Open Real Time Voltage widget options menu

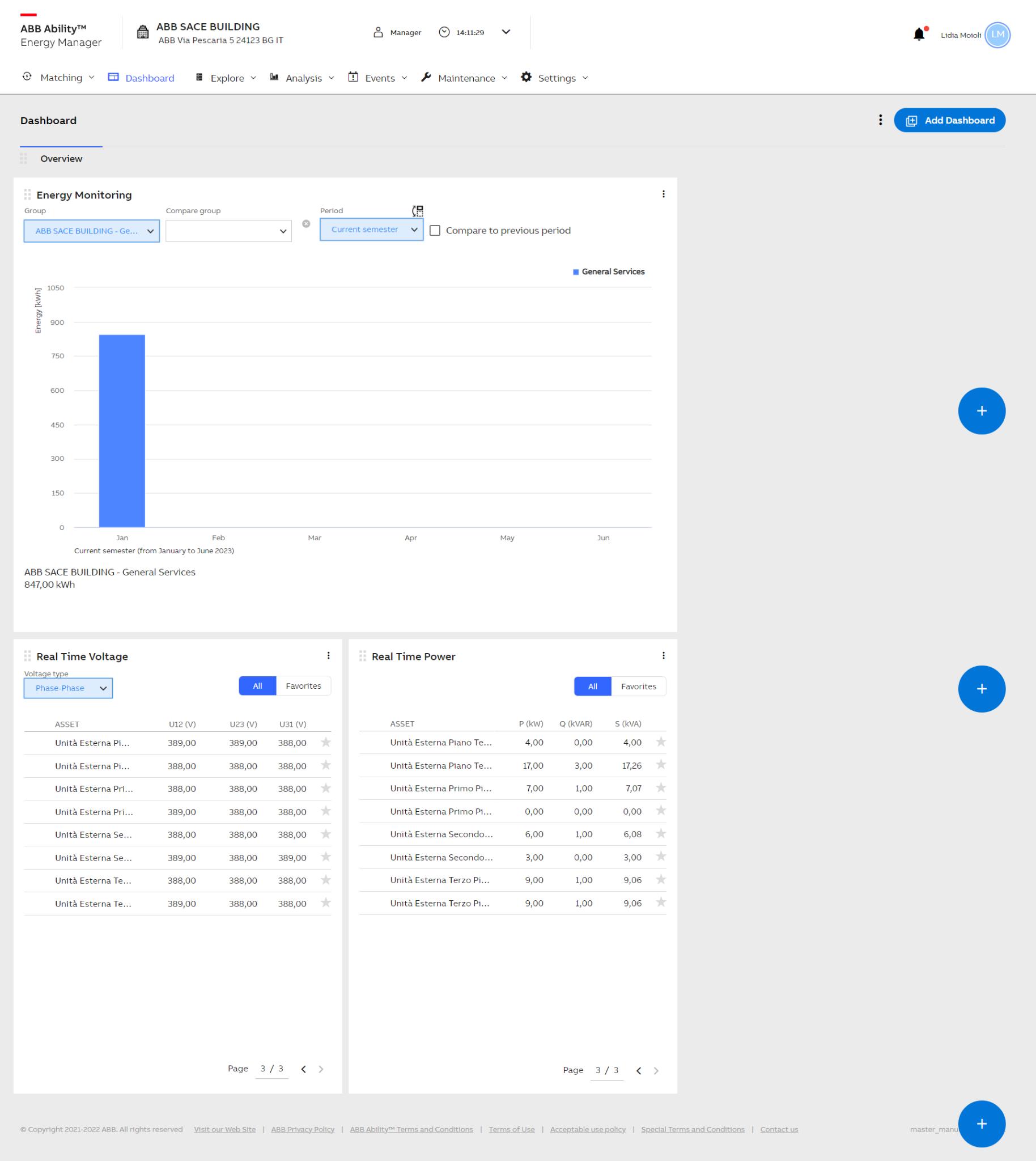[x=329, y=656]
